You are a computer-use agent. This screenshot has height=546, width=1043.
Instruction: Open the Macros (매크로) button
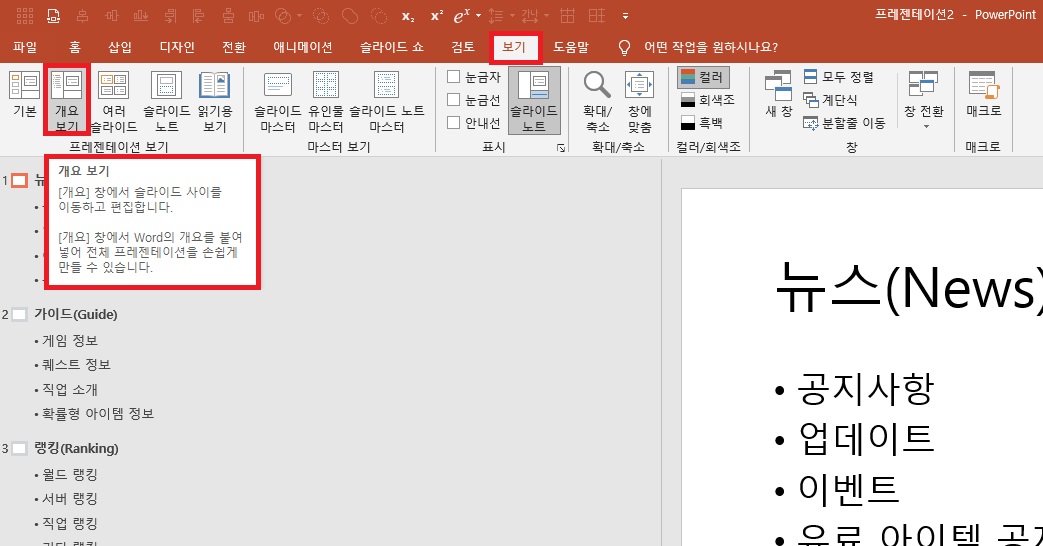click(983, 94)
